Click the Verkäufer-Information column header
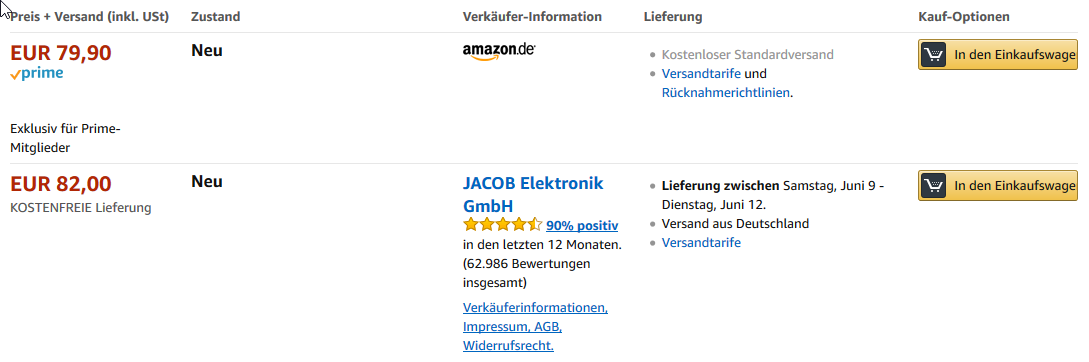Image resolution: width=1089 pixels, height=362 pixels. [532, 17]
